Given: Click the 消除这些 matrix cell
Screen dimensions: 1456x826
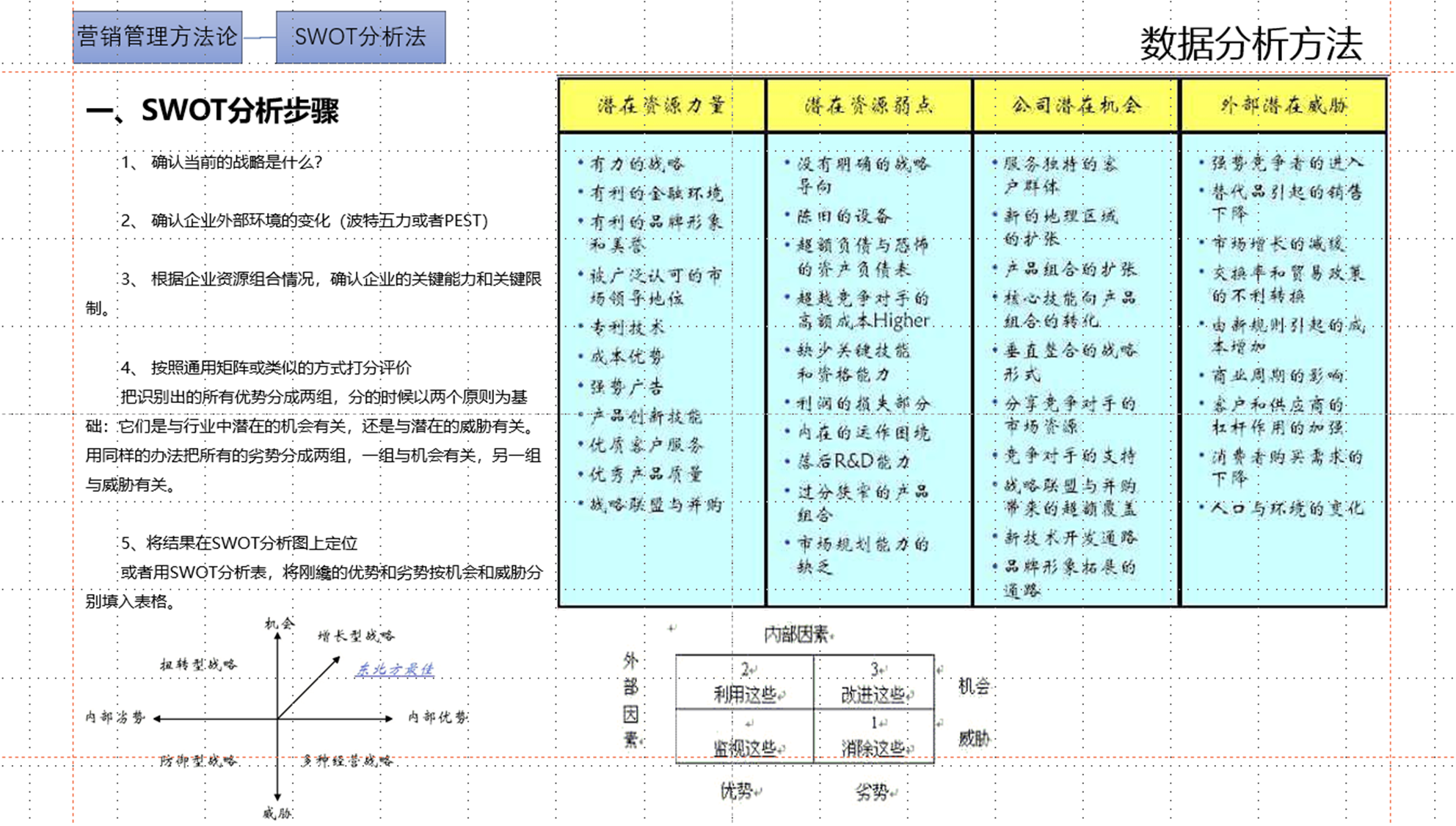Looking at the screenshot, I should coord(873,747).
